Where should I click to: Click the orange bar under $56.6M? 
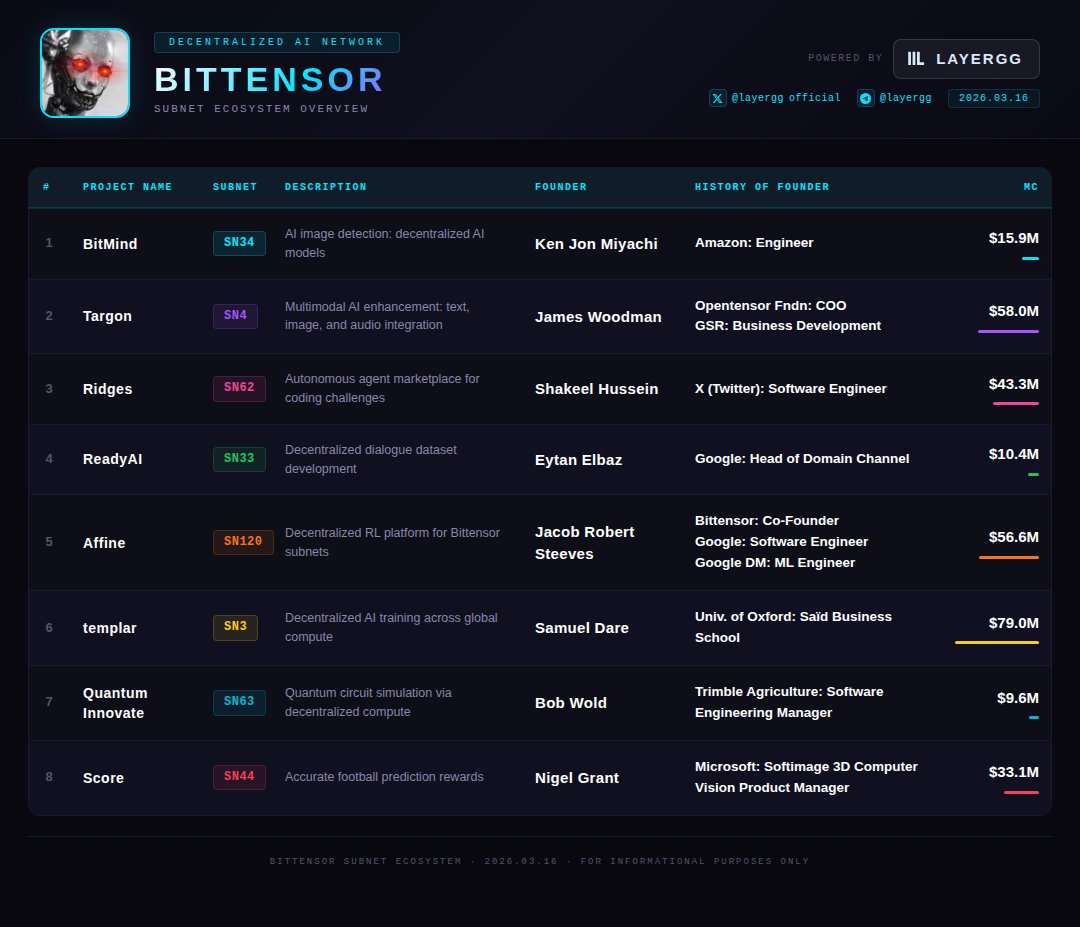tap(1009, 557)
